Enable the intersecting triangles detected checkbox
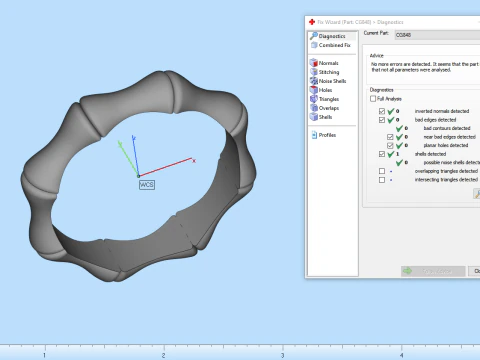 tap(382, 180)
